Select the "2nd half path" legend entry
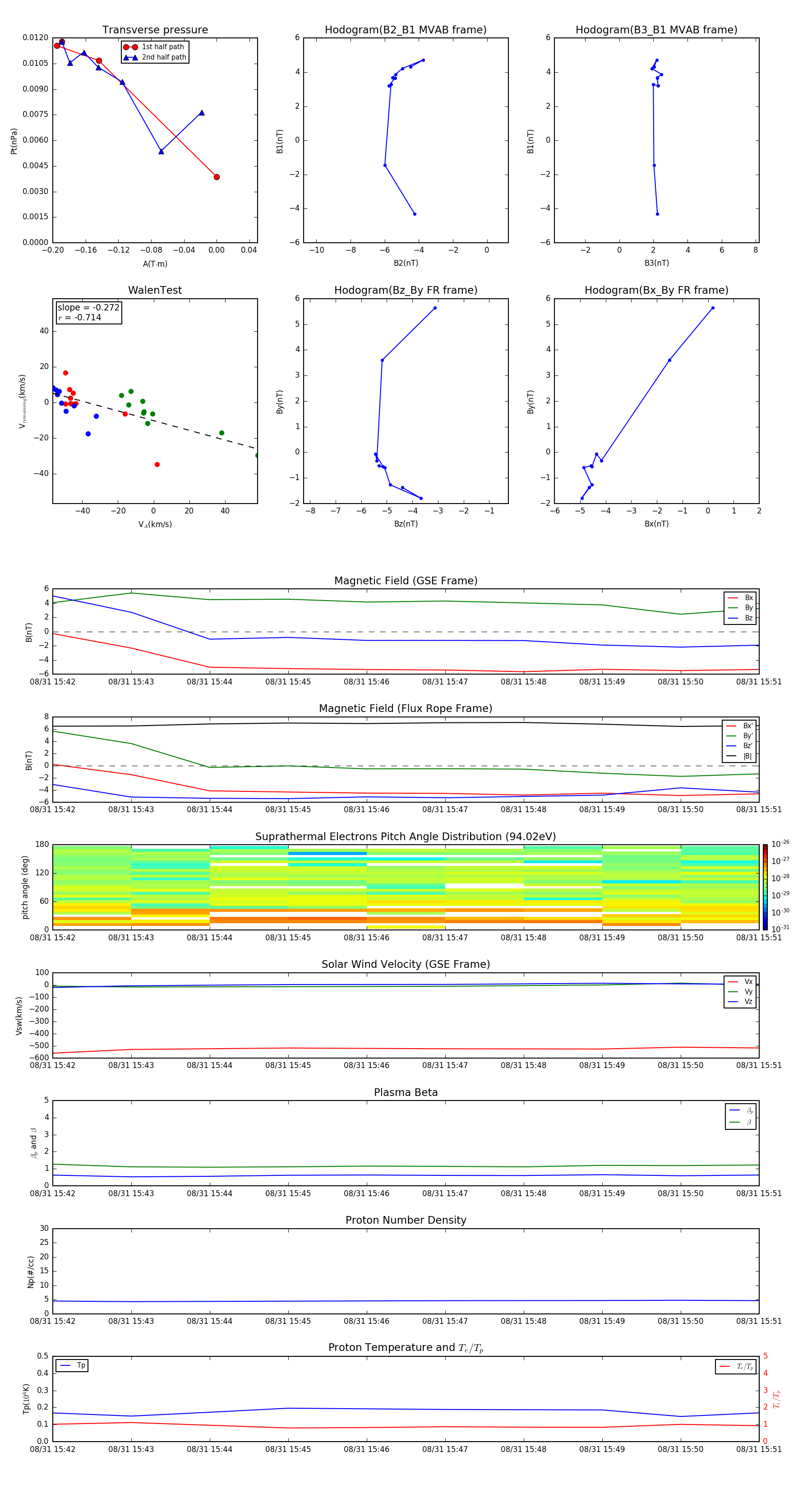Viewport: 812px width, 1489px height. click(x=154, y=57)
